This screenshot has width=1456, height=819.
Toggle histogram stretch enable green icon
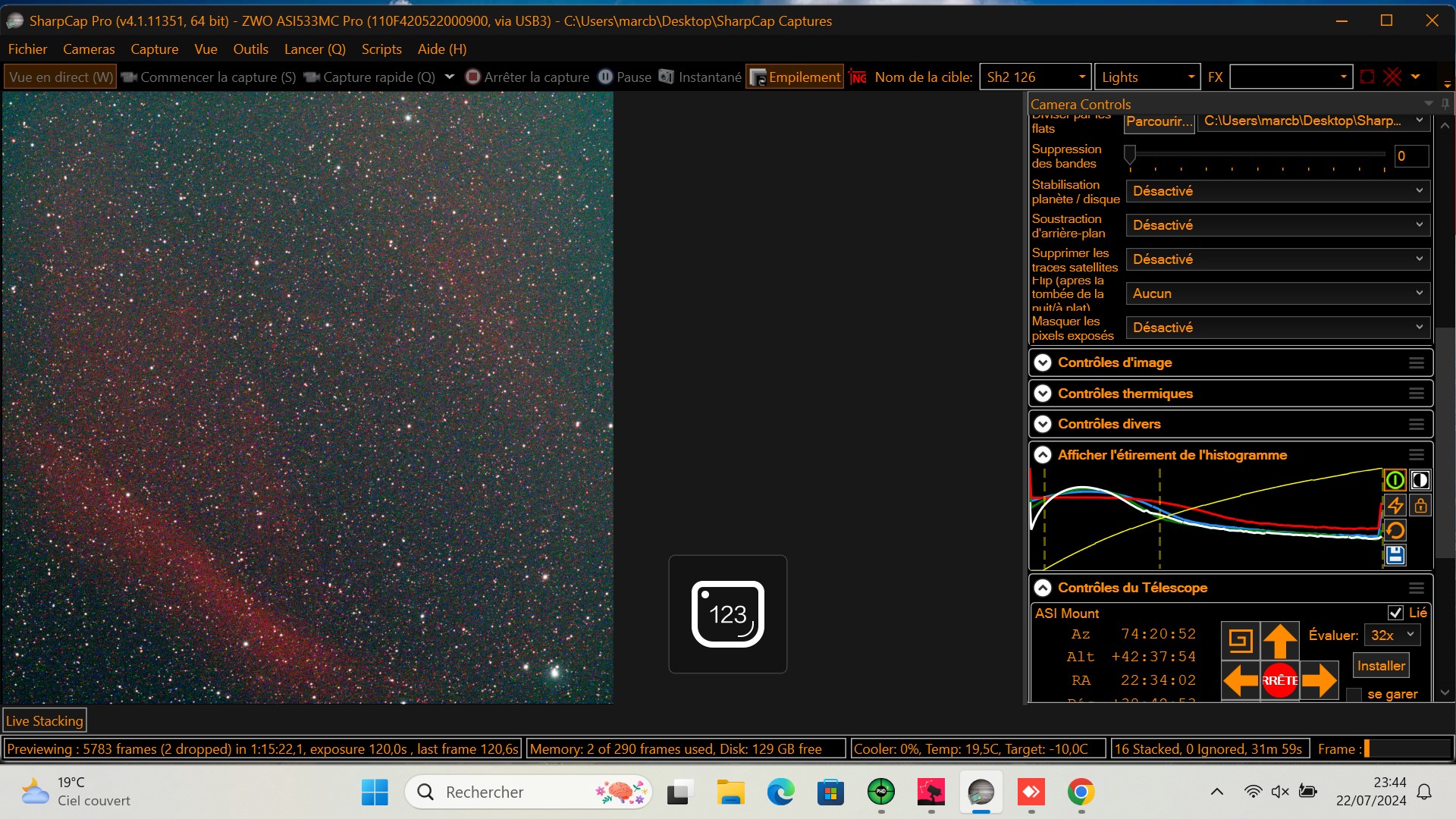(1395, 480)
